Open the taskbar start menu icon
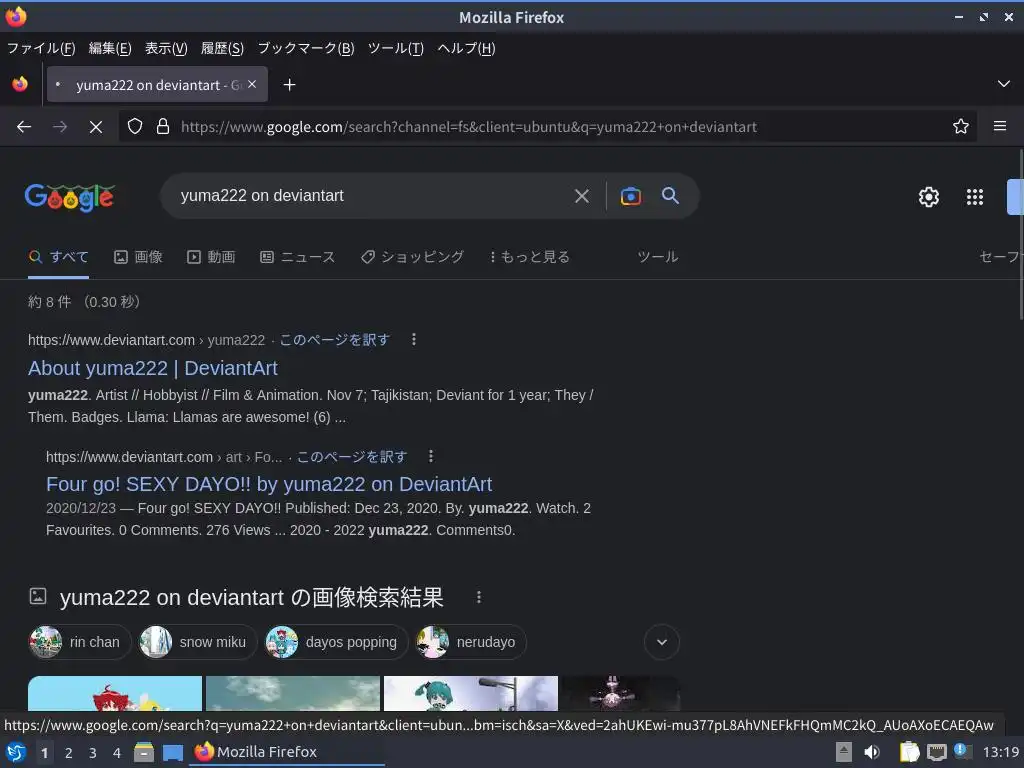This screenshot has width=1024, height=768. point(16,752)
